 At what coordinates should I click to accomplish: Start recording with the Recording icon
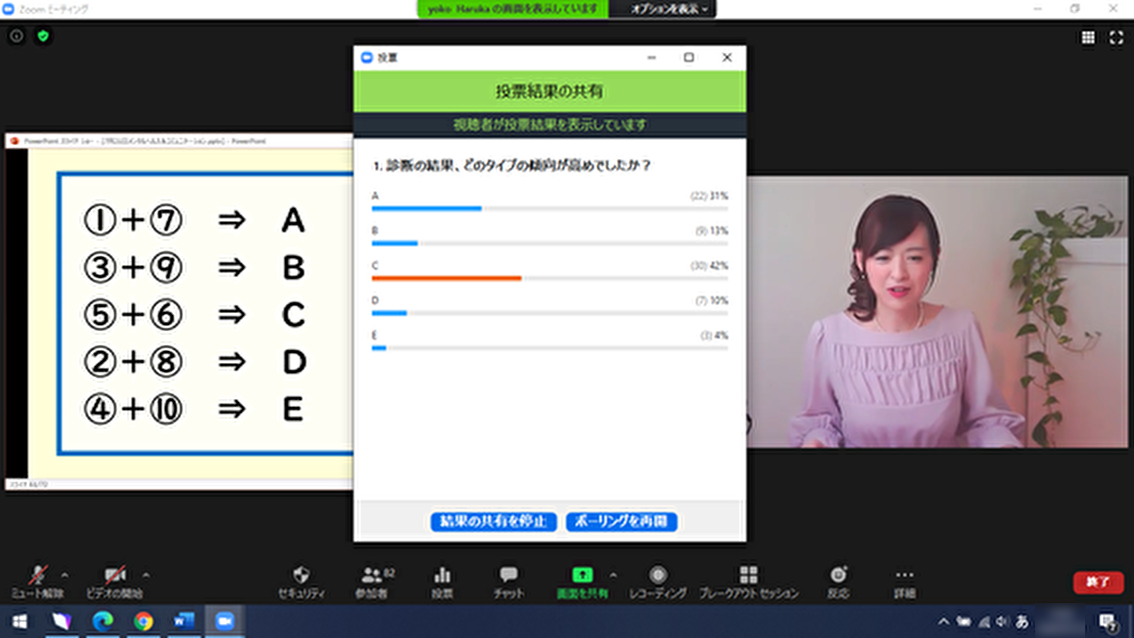coord(658,576)
